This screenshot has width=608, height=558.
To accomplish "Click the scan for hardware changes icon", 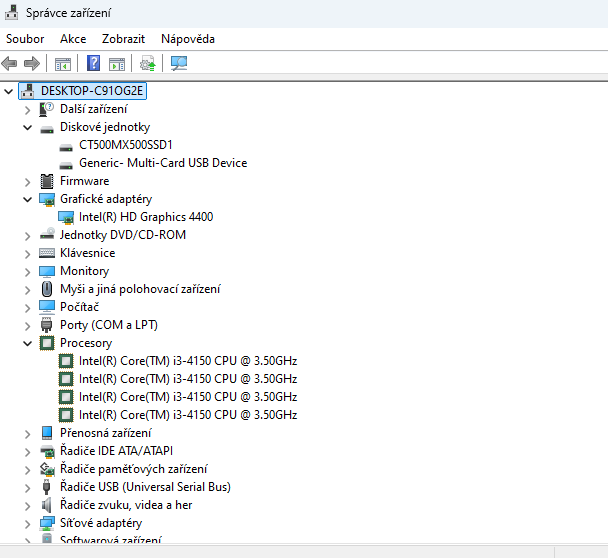I will click(x=179, y=63).
